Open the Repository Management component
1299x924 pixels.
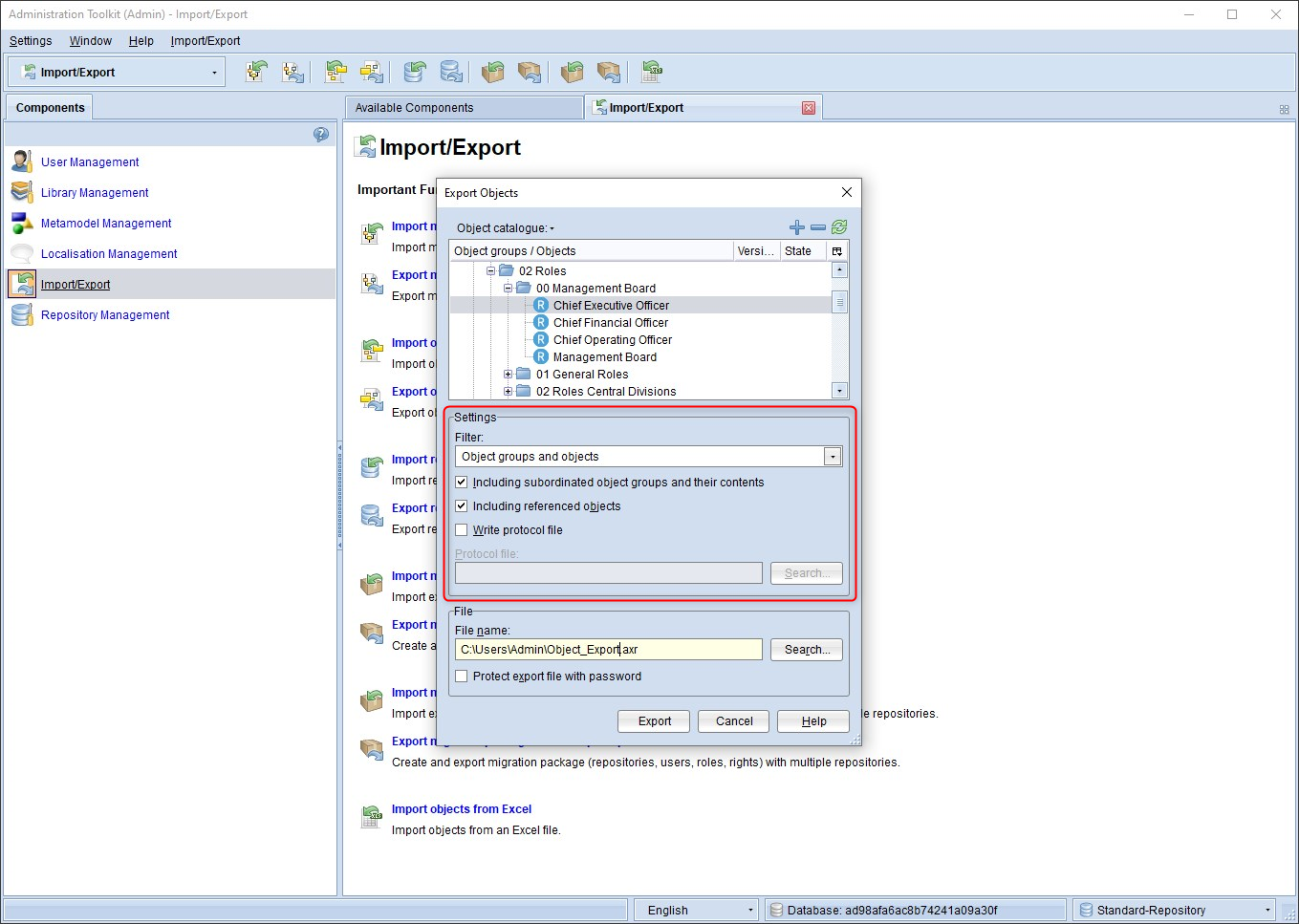pos(105,315)
